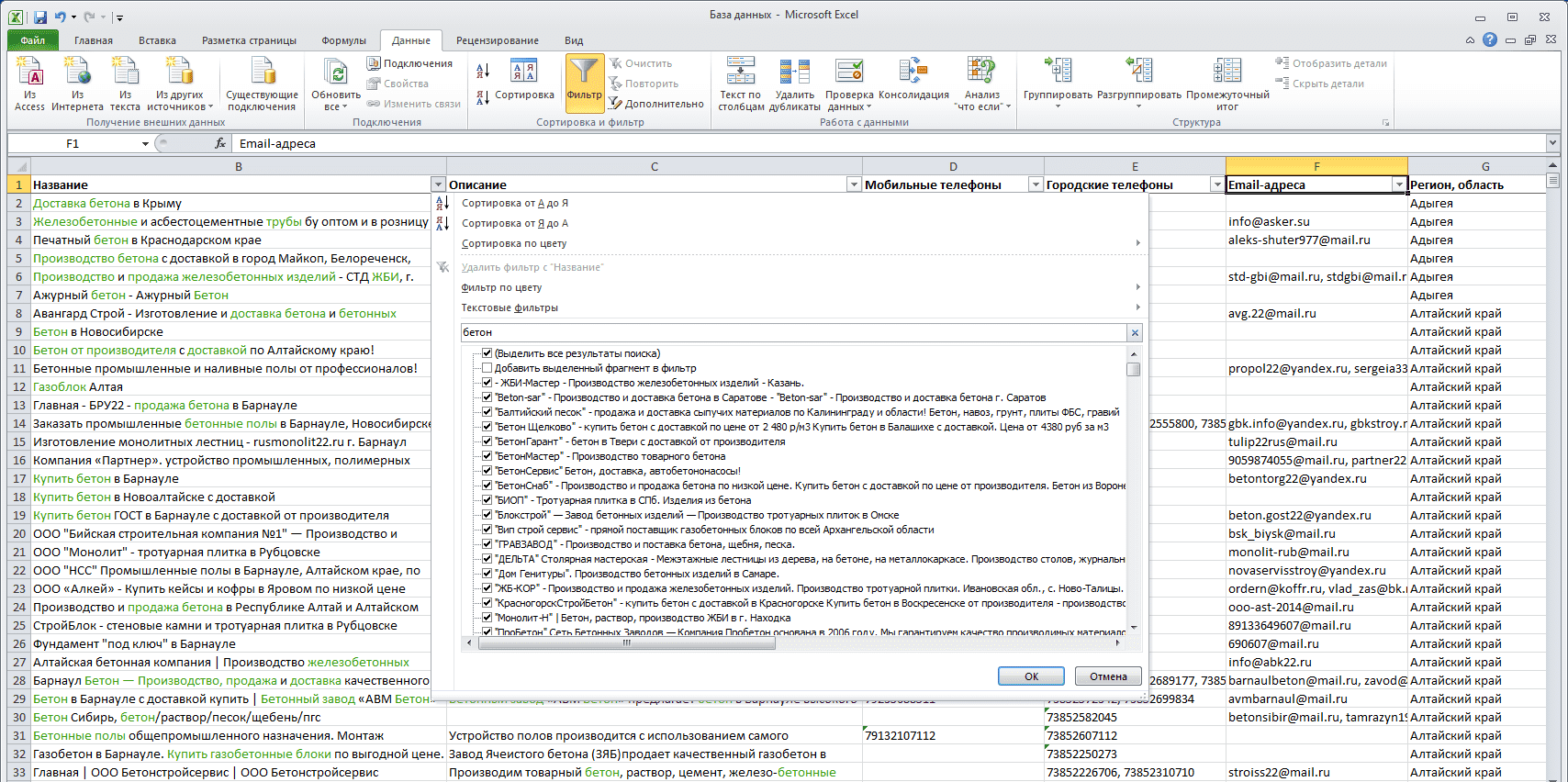
Task: Expand the formula bar
Action: [x=1552, y=143]
